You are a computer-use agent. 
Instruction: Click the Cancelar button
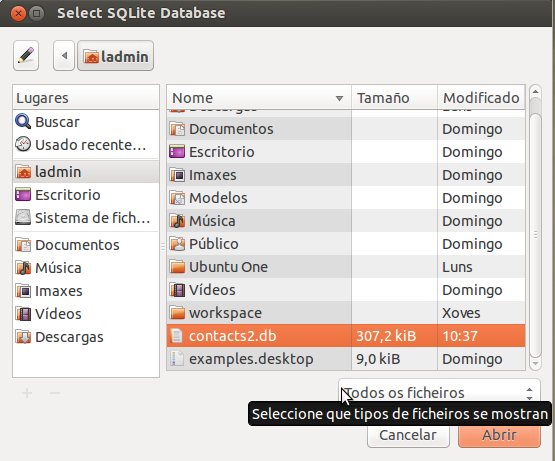(x=408, y=435)
